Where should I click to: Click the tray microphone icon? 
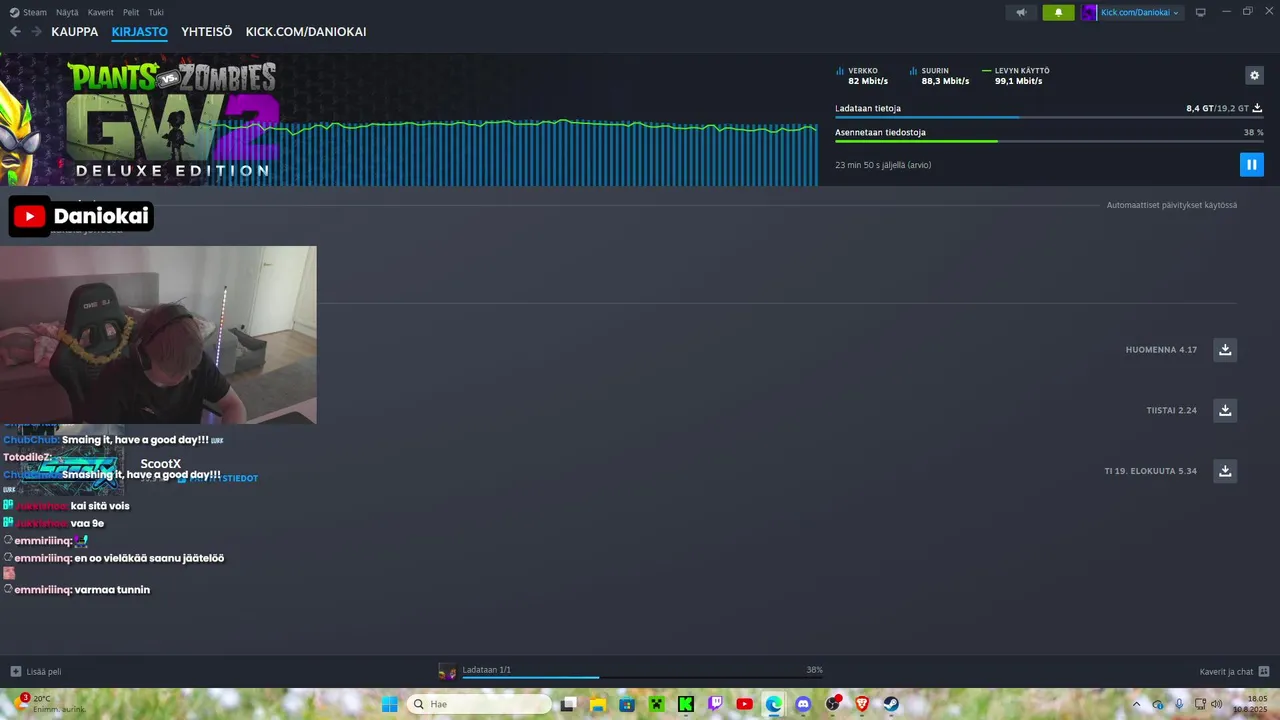click(x=1179, y=704)
